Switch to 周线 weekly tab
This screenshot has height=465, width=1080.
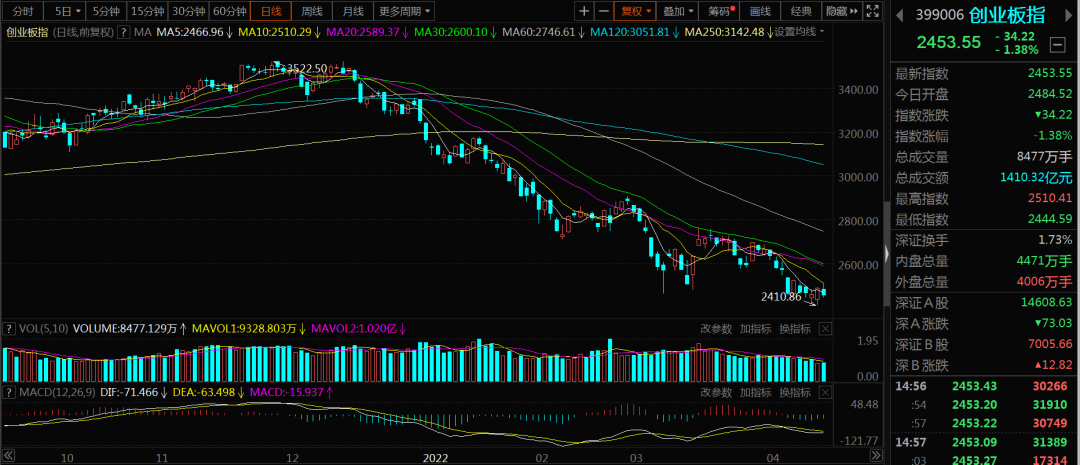coord(312,11)
